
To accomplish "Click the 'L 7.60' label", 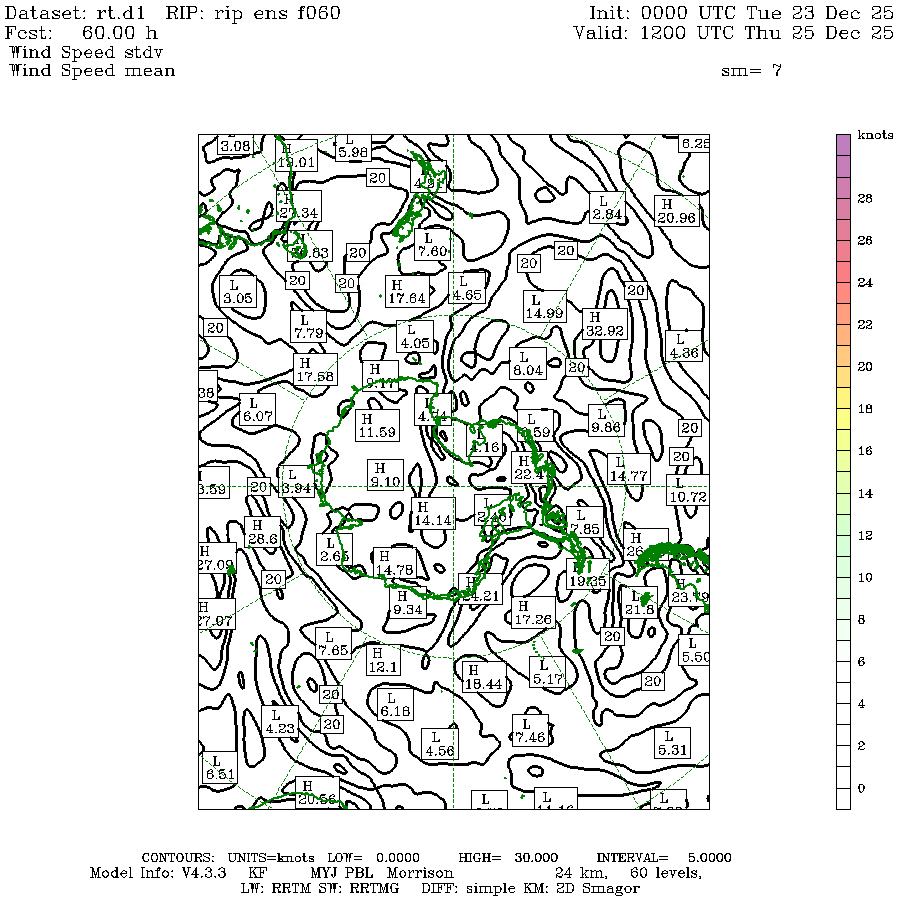I will point(432,245).
